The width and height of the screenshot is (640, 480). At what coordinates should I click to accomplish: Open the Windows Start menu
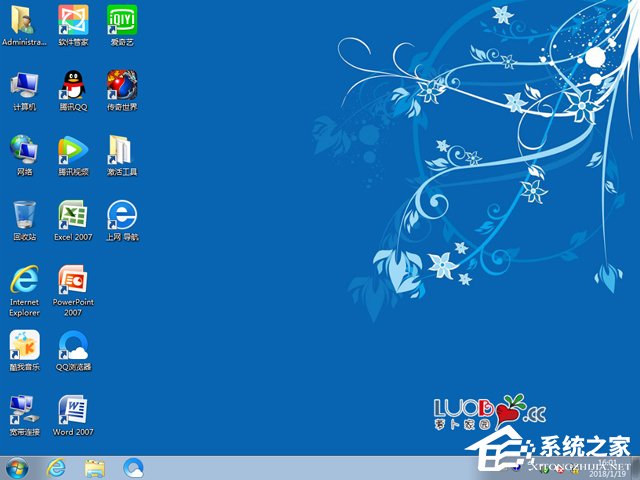click(17, 467)
